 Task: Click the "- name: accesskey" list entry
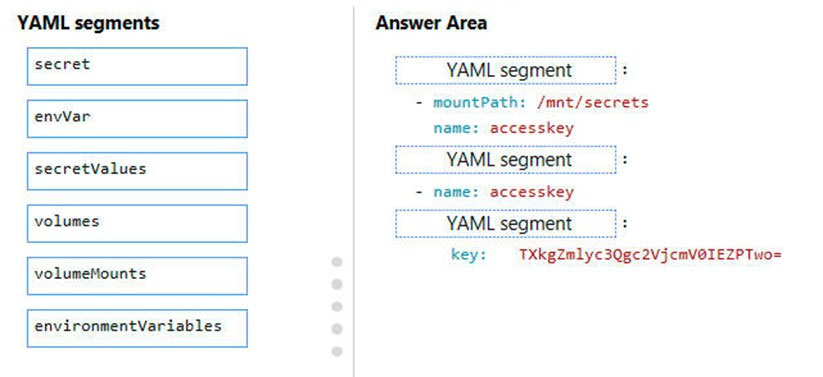click(x=494, y=192)
